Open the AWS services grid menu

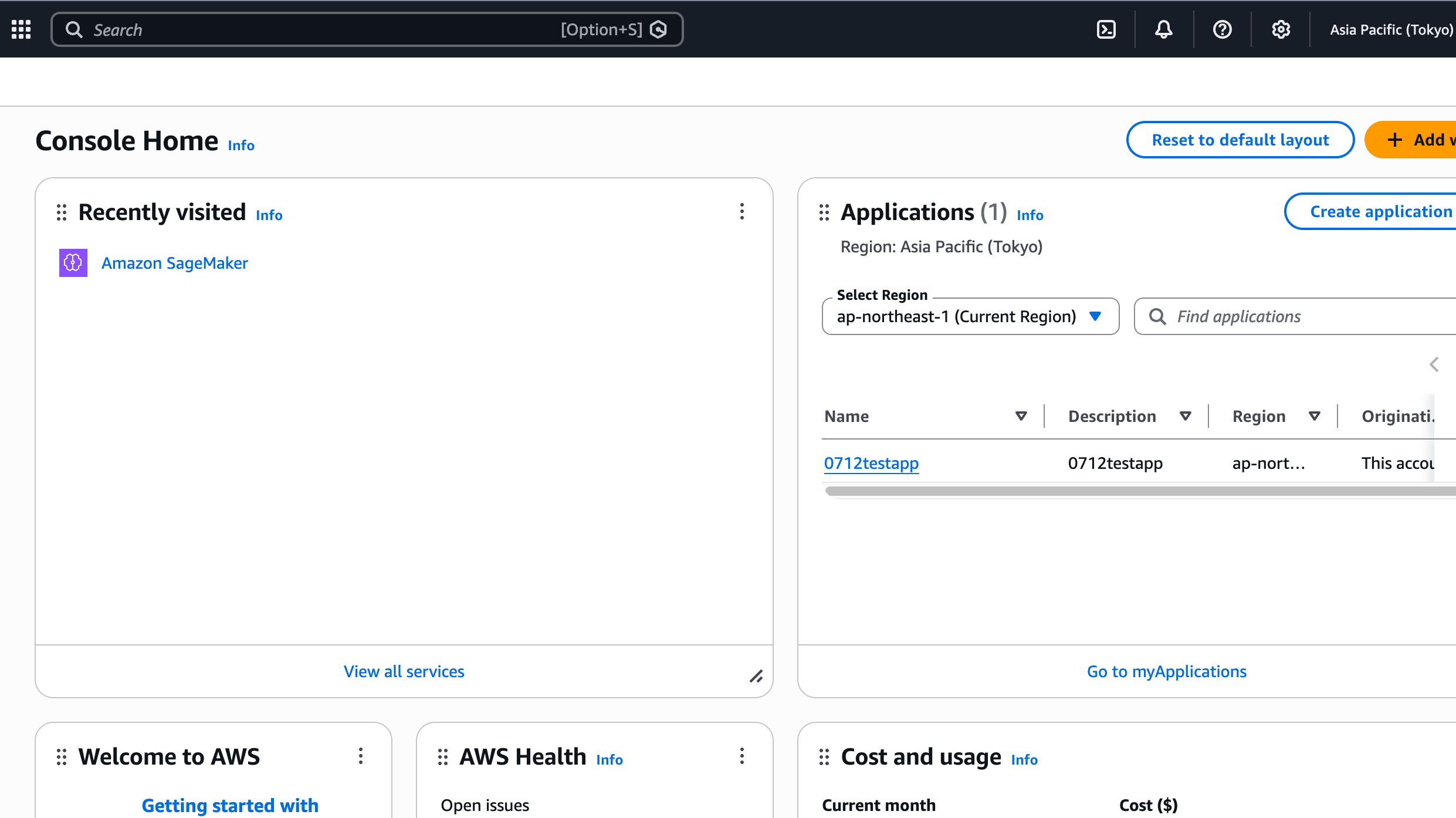tap(21, 29)
